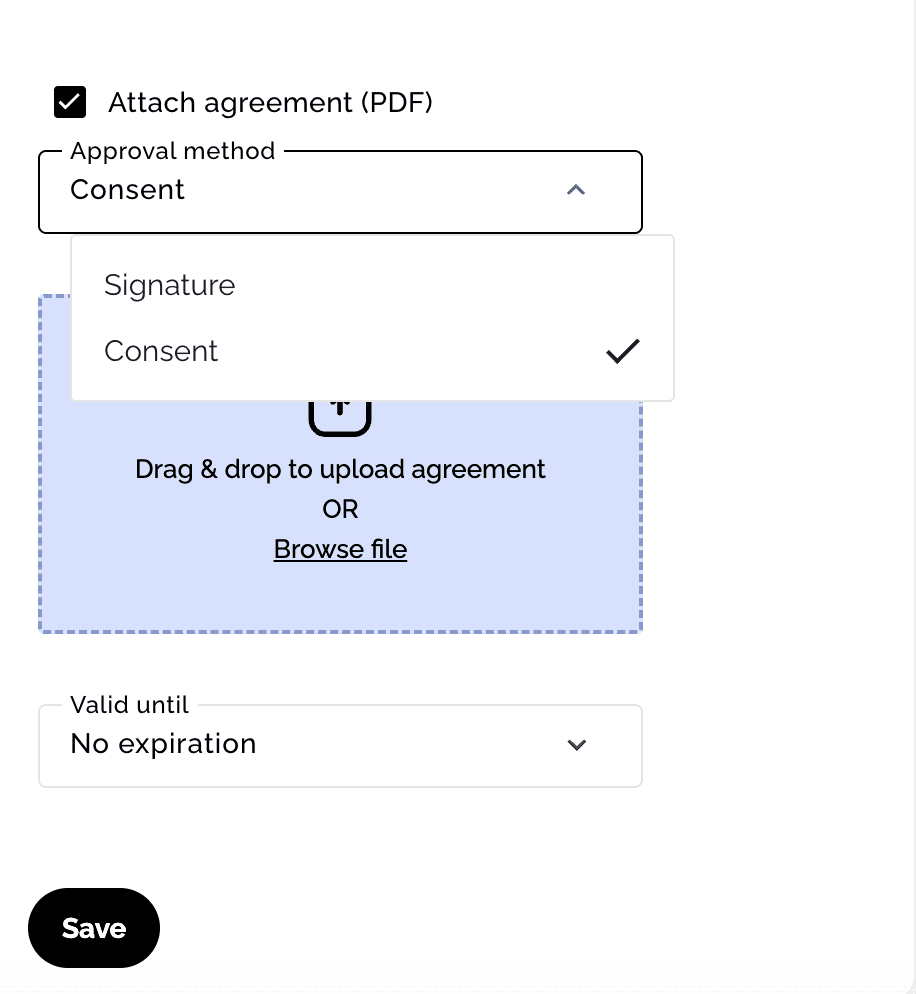Click the Drag & drop upload agreement text

[340, 470]
